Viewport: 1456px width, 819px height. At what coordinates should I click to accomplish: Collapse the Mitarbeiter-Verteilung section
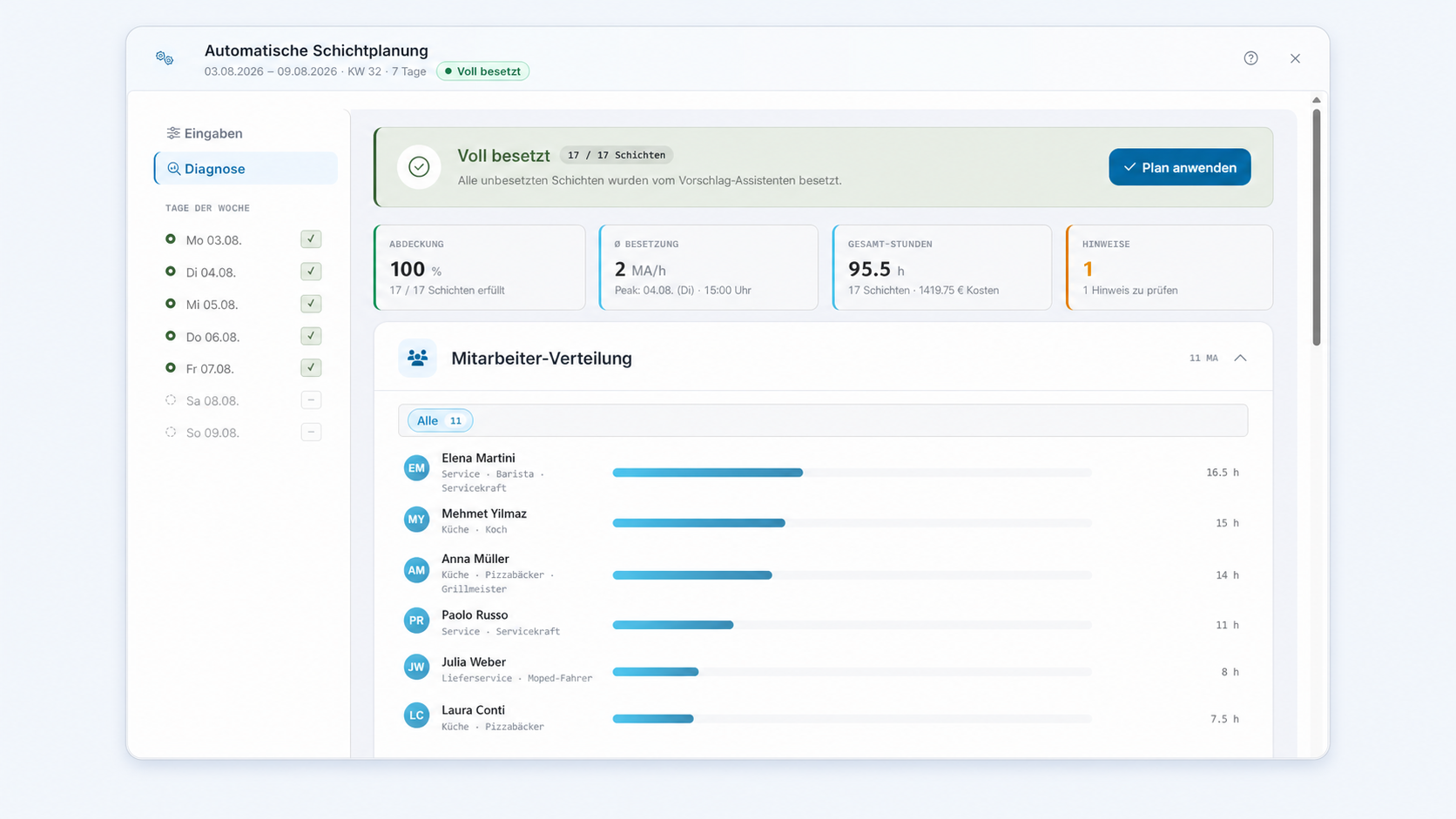point(1240,358)
